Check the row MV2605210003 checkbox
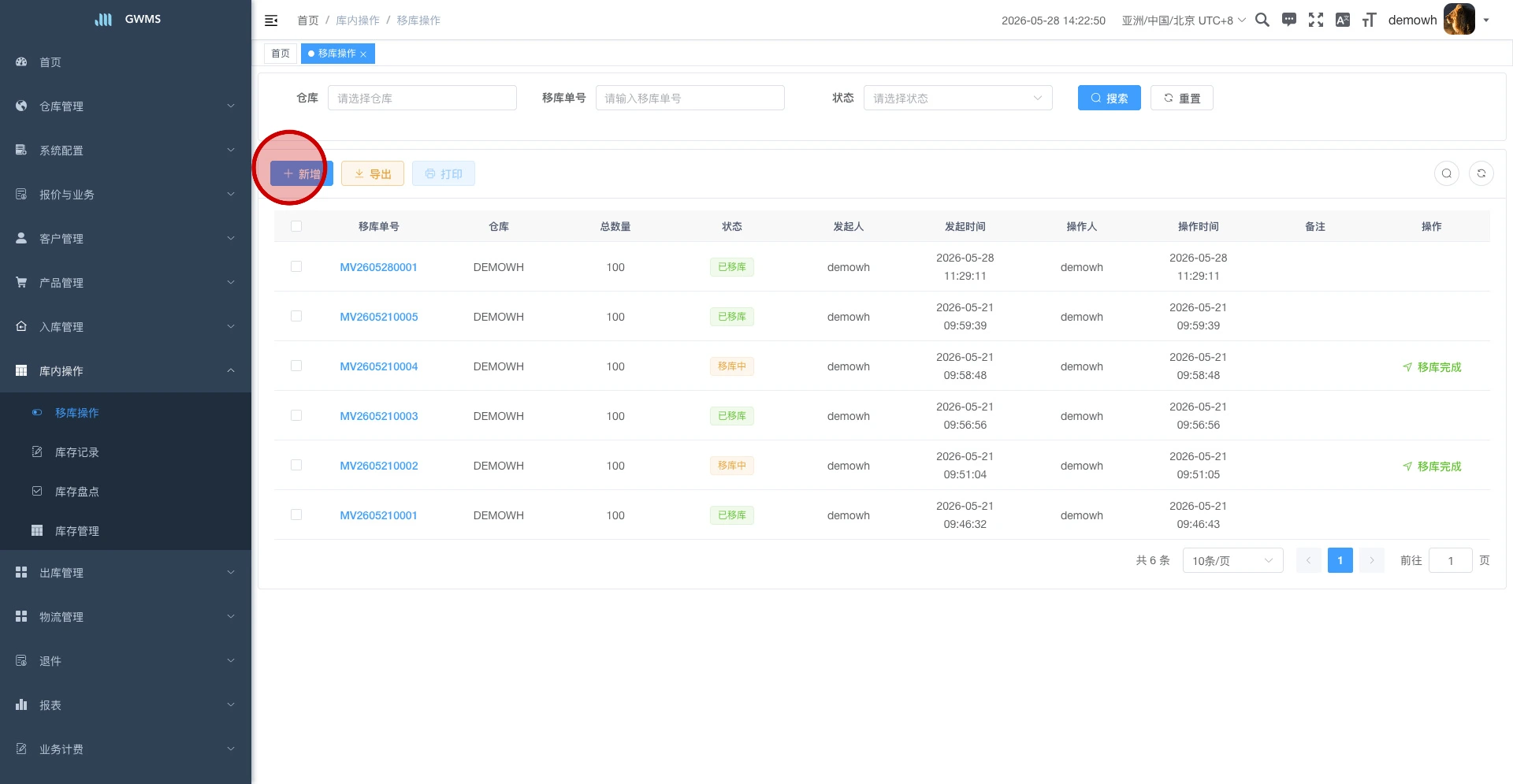The height and width of the screenshot is (784, 1513). [296, 415]
